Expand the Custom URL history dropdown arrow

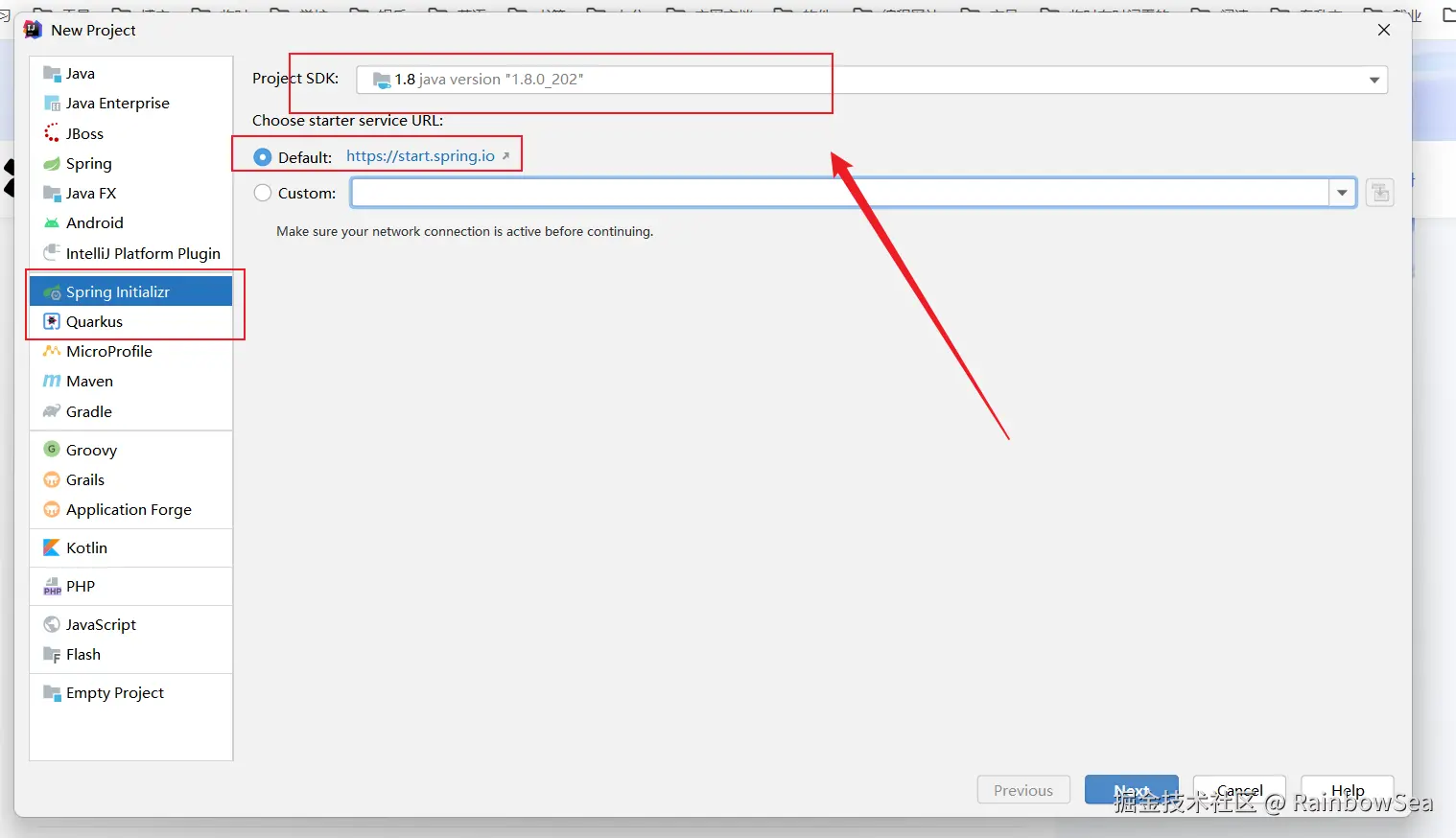(x=1342, y=193)
